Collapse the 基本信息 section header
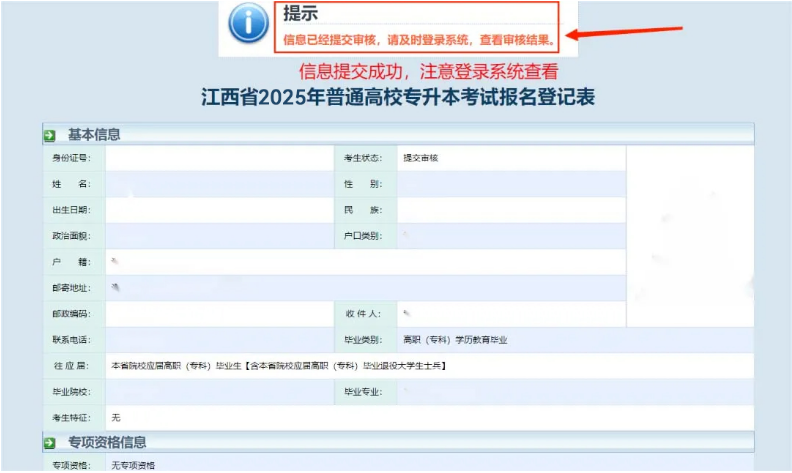Viewport: 792px width, 473px height. pyautogui.click(x=95, y=135)
